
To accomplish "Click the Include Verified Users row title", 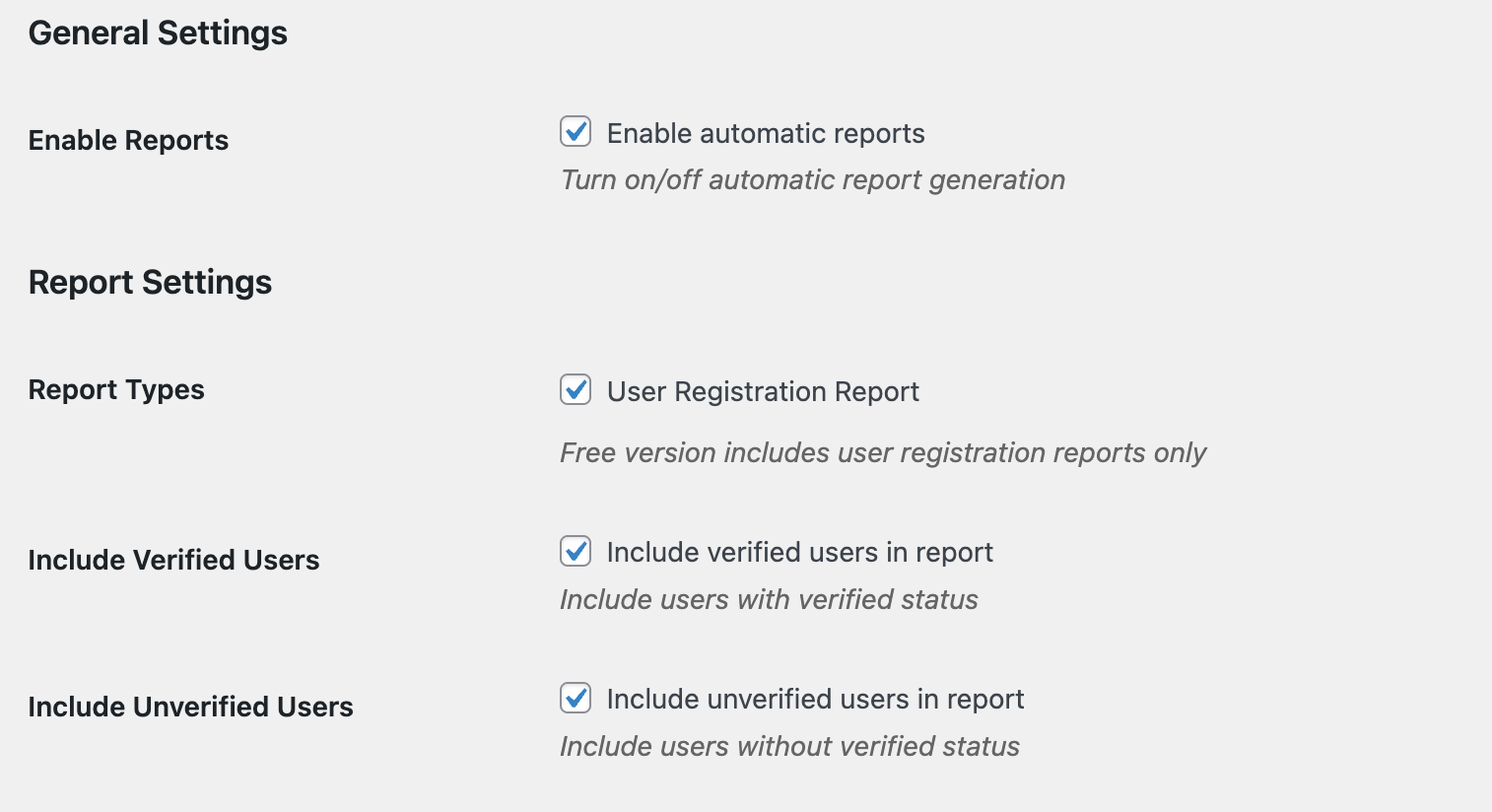I will click(173, 560).
